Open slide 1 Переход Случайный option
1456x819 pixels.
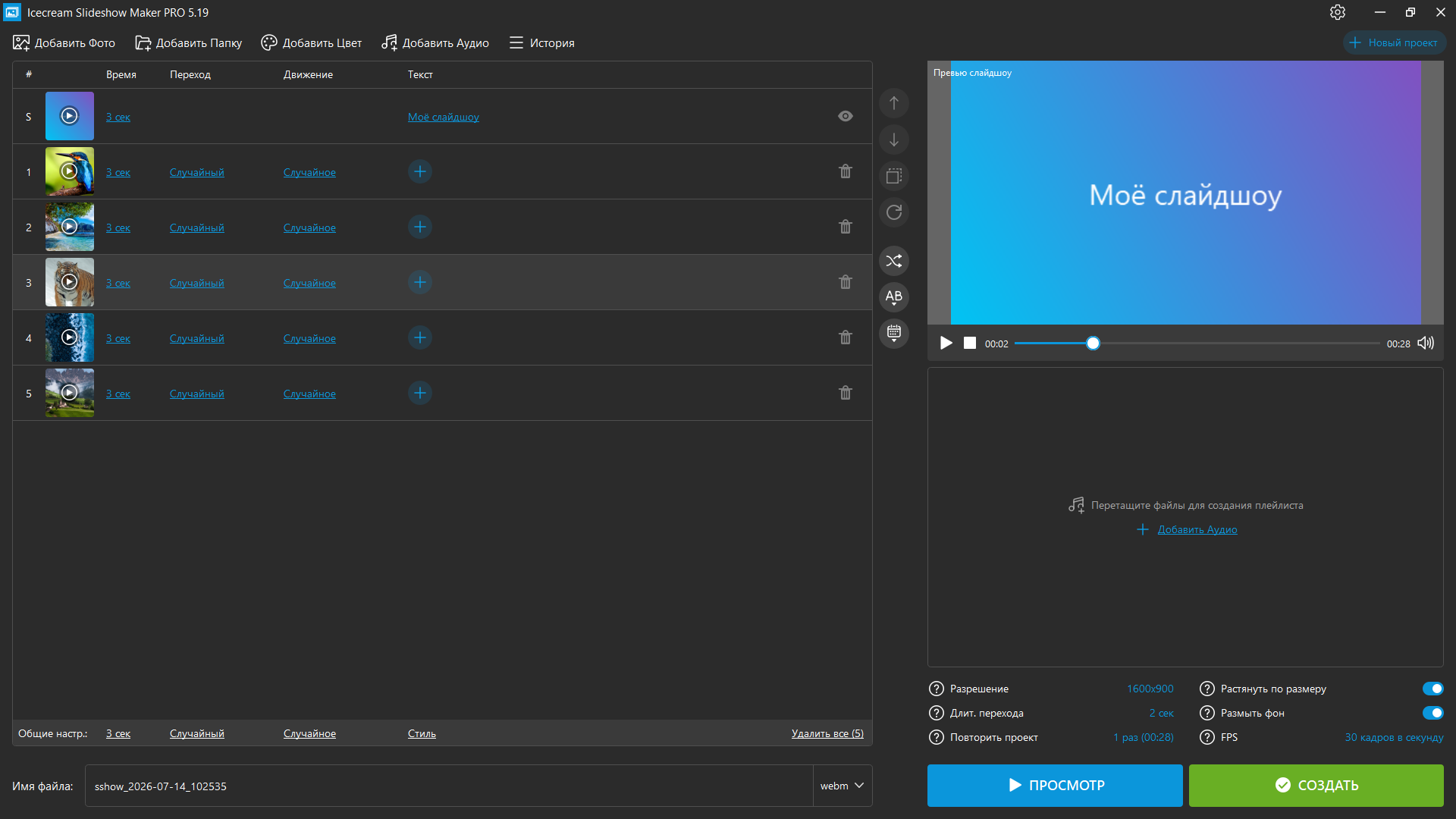click(x=197, y=172)
